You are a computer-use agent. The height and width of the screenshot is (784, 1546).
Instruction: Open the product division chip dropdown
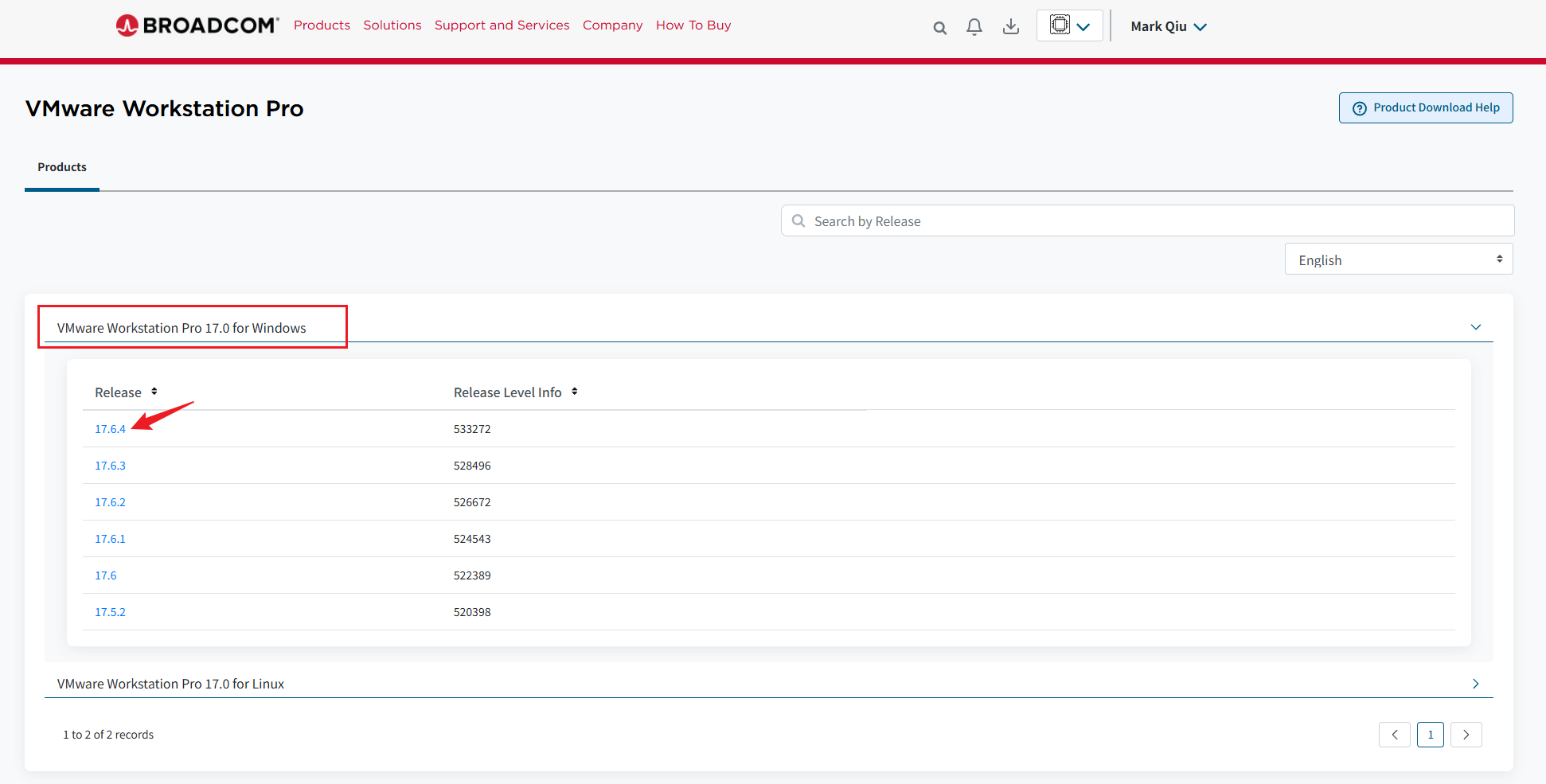1070,25
